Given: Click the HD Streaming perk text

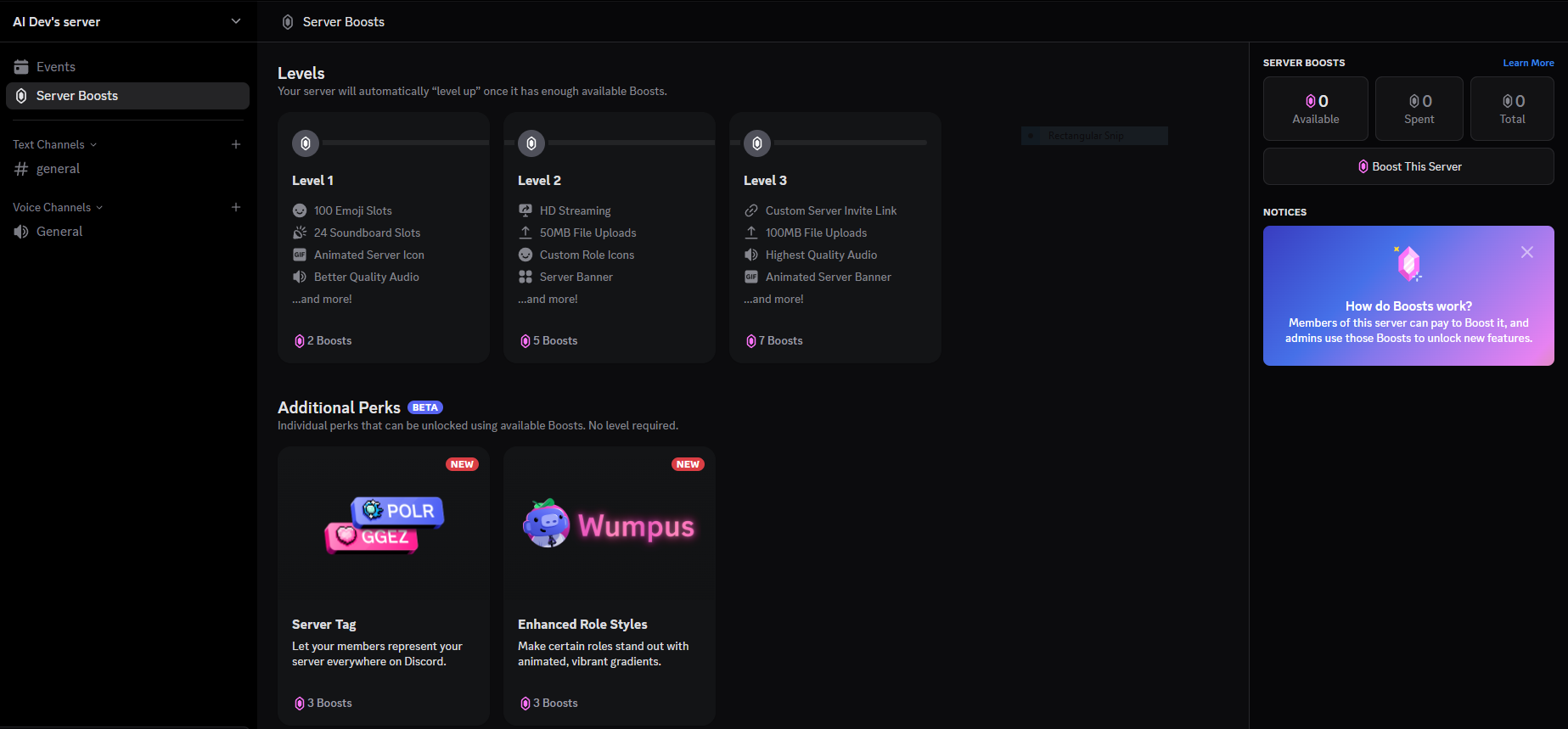Looking at the screenshot, I should point(576,210).
